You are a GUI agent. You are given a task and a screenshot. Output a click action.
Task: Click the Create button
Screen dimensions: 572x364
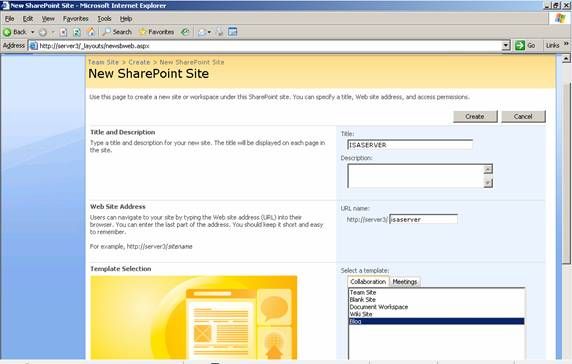point(475,116)
